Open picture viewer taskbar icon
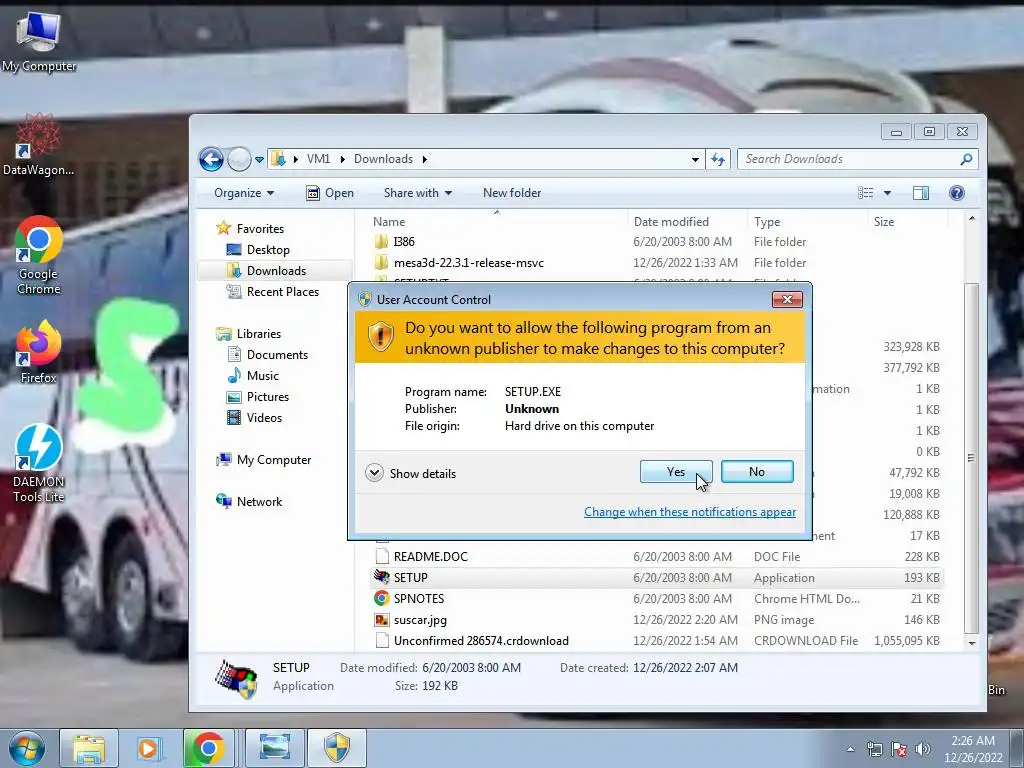The image size is (1024, 768). (x=274, y=748)
